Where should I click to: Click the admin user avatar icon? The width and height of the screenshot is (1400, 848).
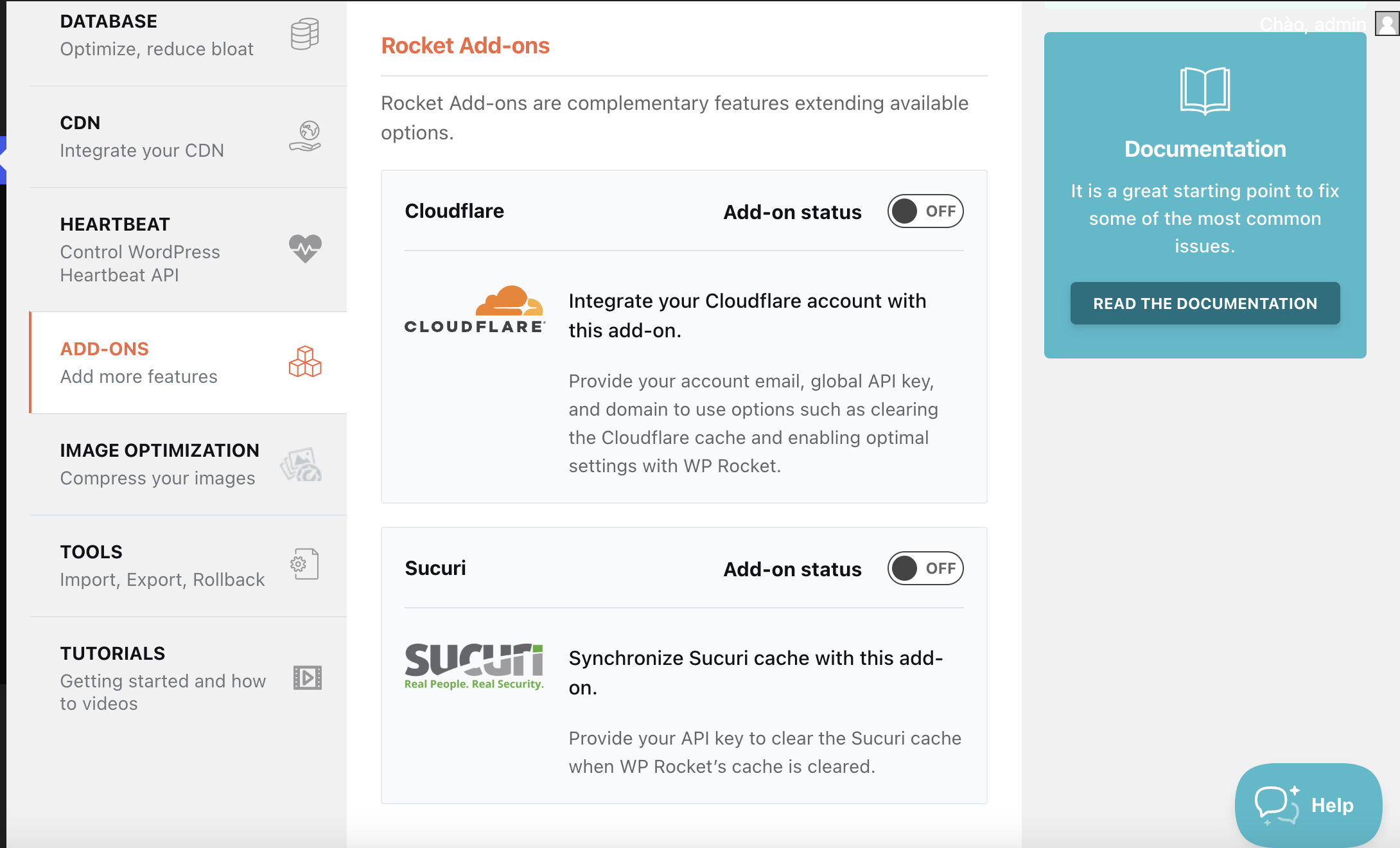[1387, 24]
